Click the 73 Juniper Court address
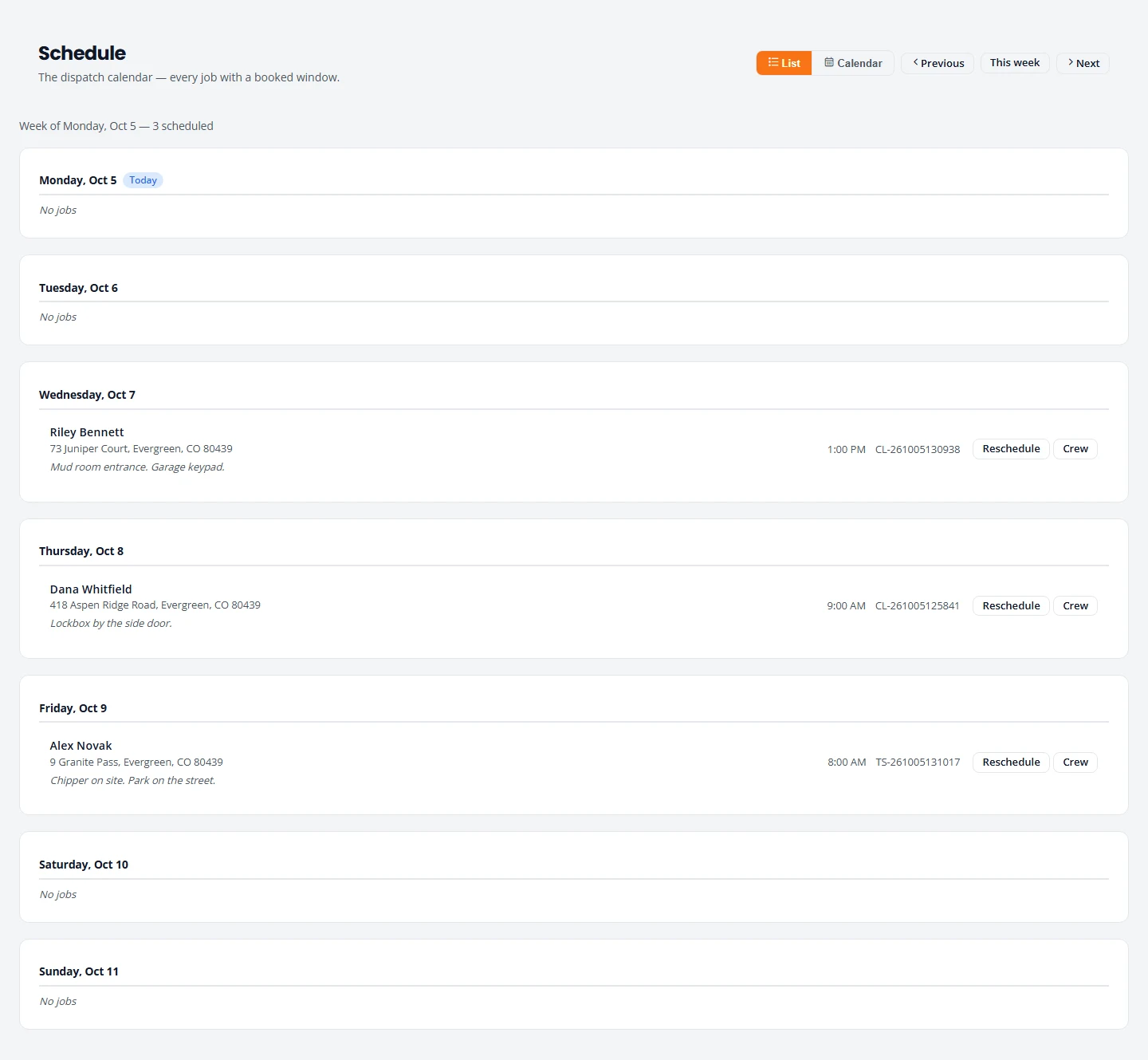This screenshot has width=1148, height=1060. tap(141, 449)
